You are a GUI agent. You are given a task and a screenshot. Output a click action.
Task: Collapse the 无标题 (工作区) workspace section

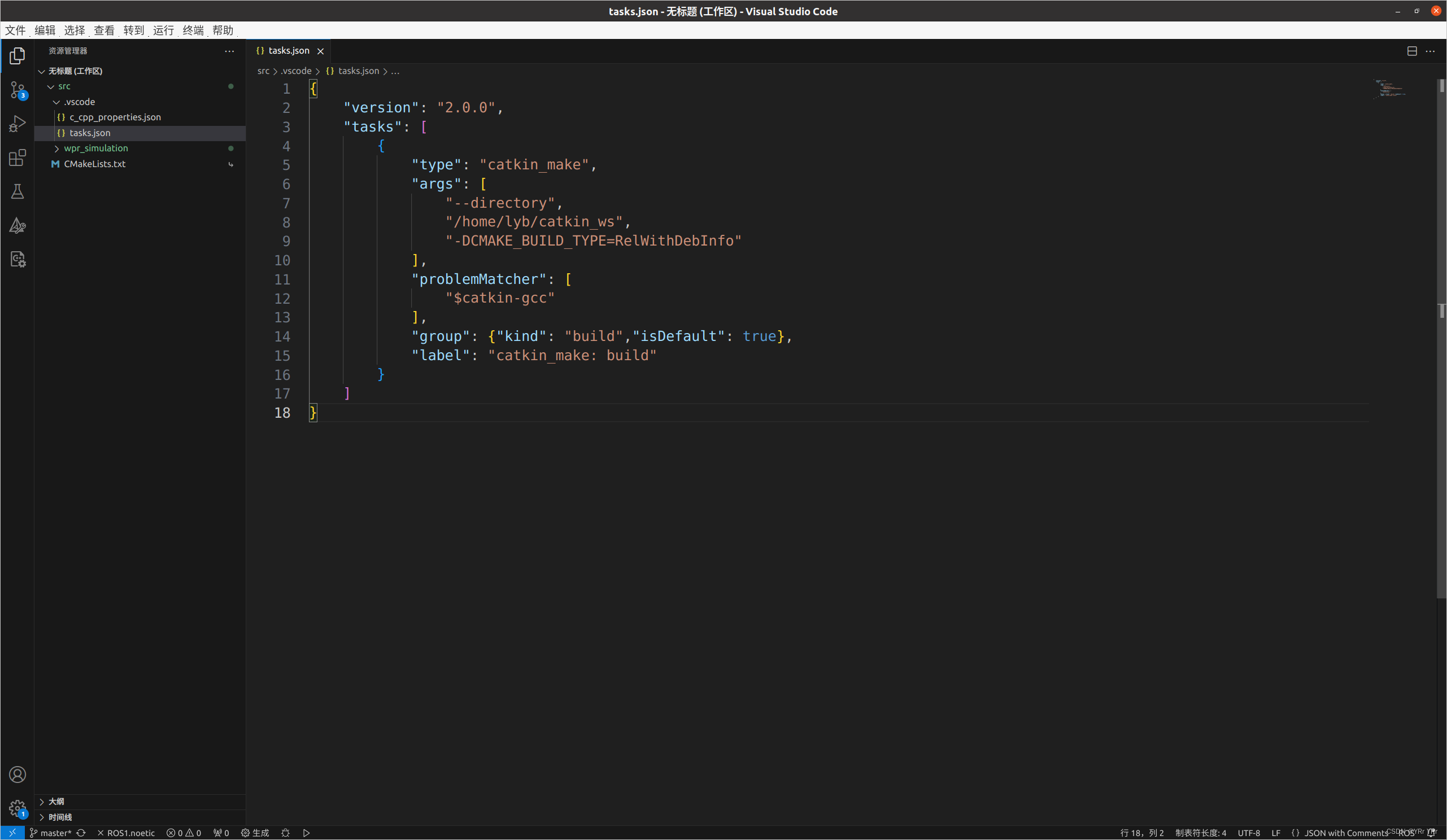coord(140,71)
